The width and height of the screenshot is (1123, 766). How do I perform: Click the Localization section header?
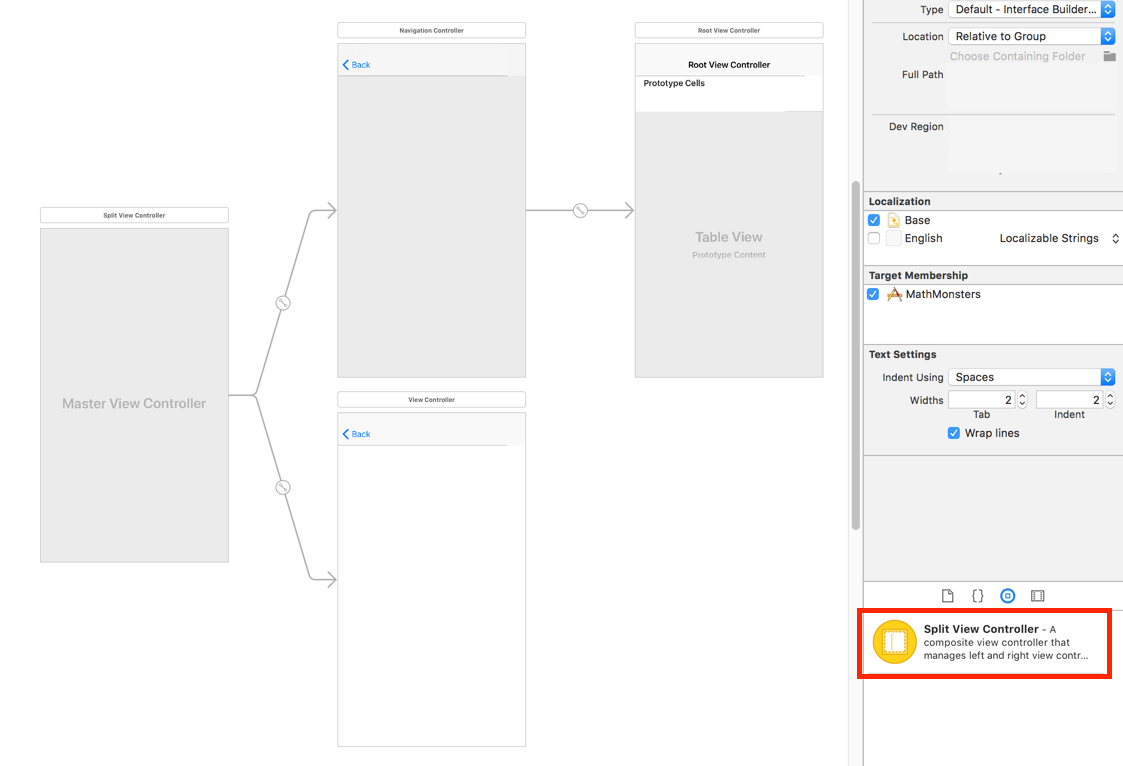900,201
